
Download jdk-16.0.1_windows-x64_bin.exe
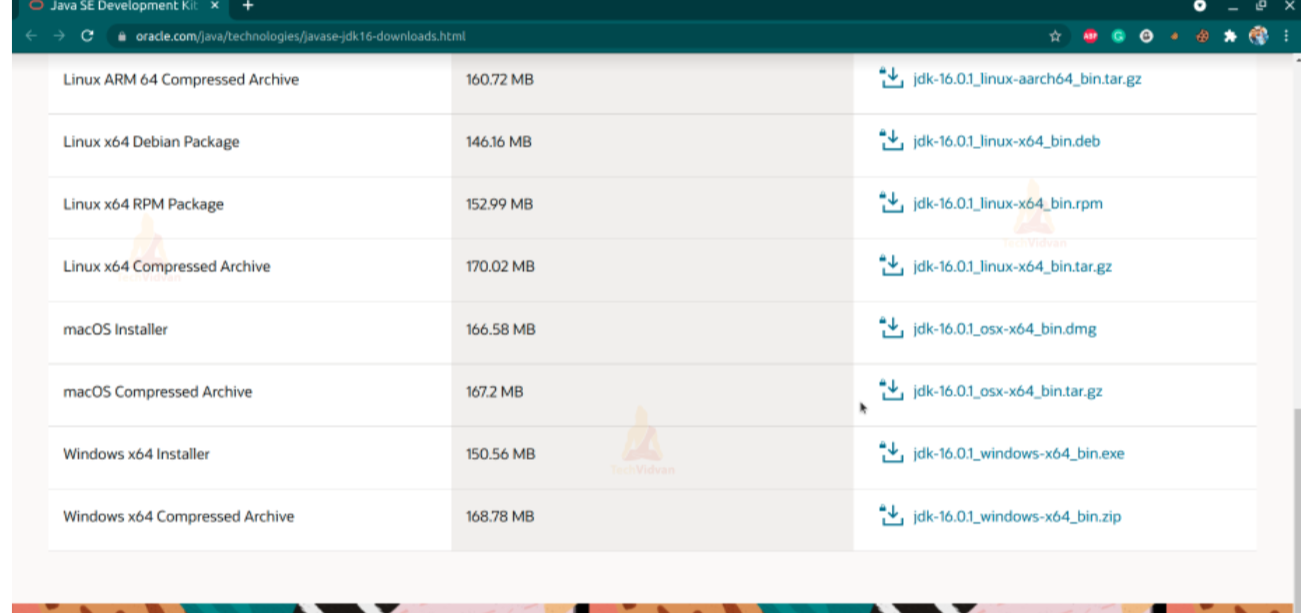point(1018,454)
